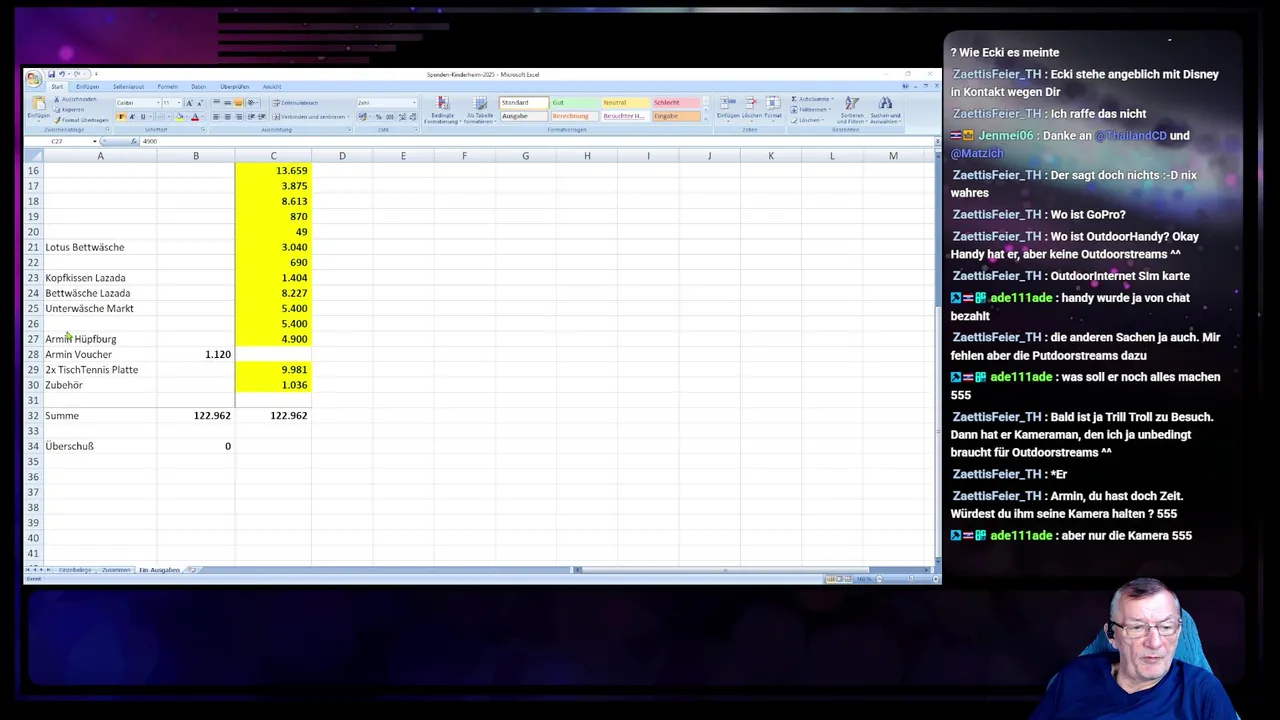Click the Name Box showing C27
The width and height of the screenshot is (1280, 720).
57,141
